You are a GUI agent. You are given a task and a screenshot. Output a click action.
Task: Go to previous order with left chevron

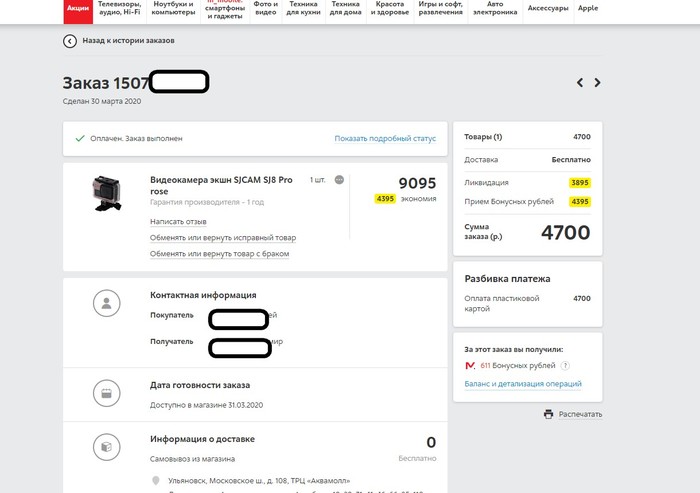click(x=580, y=83)
